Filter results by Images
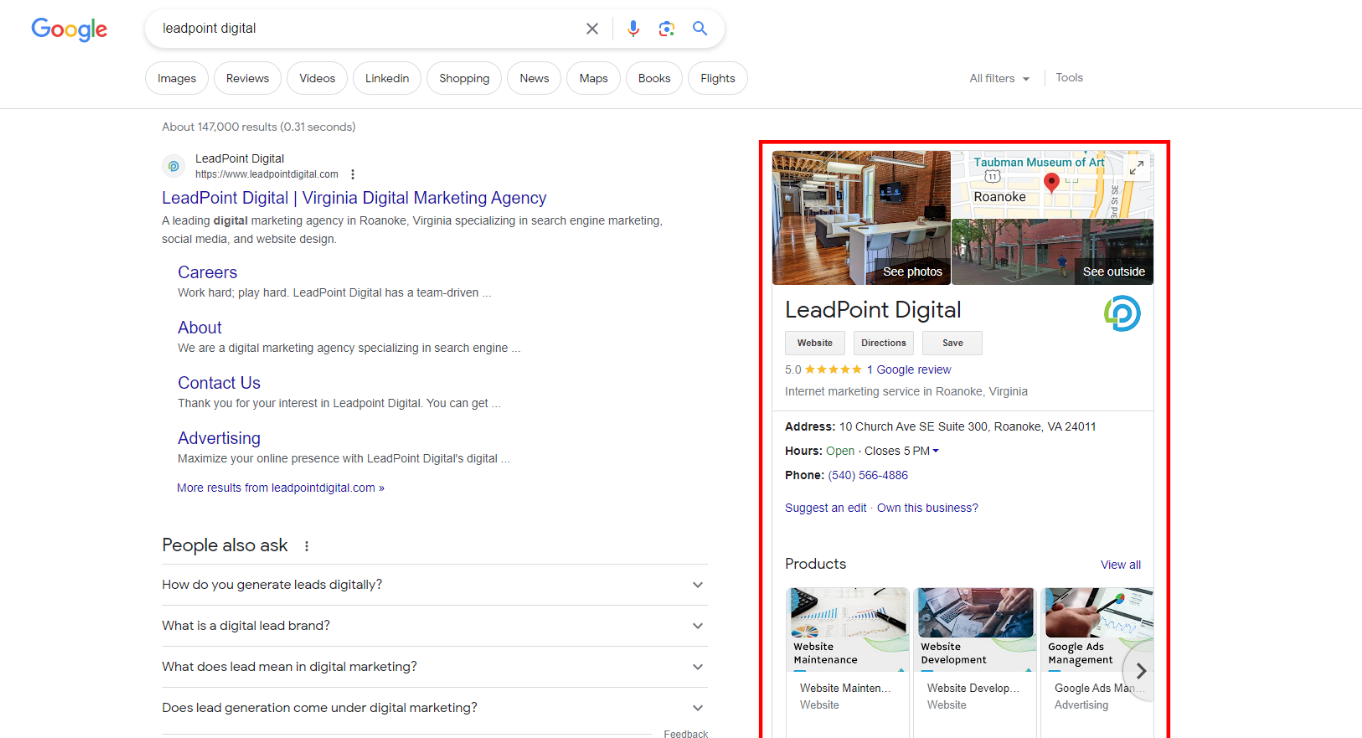The width and height of the screenshot is (1362, 738). pyautogui.click(x=177, y=78)
